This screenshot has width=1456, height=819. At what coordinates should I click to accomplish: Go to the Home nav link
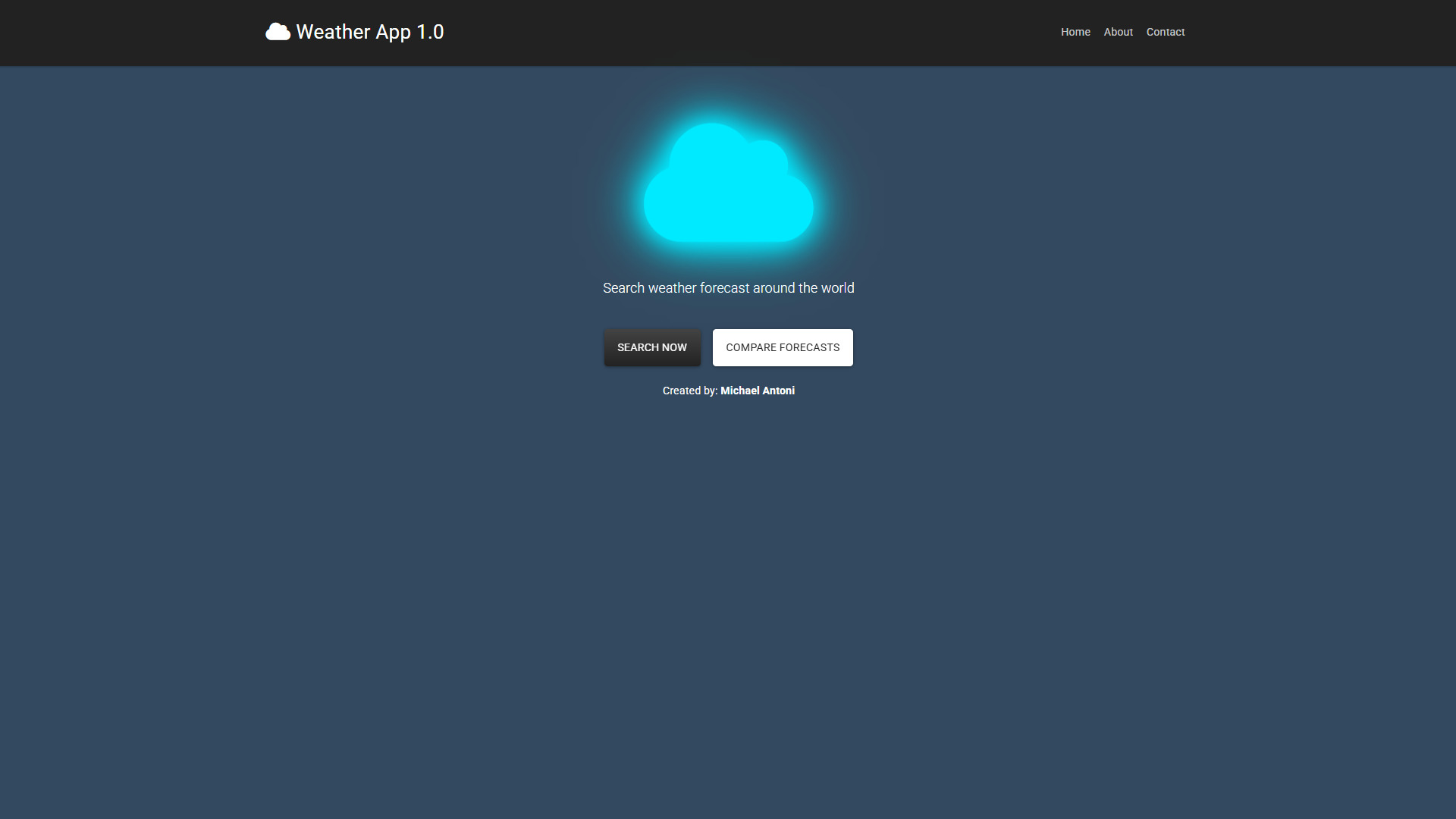click(1075, 32)
